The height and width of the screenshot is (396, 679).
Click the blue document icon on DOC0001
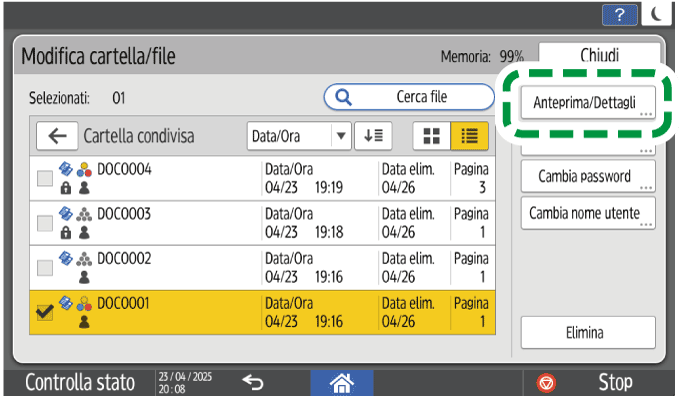pos(66,303)
